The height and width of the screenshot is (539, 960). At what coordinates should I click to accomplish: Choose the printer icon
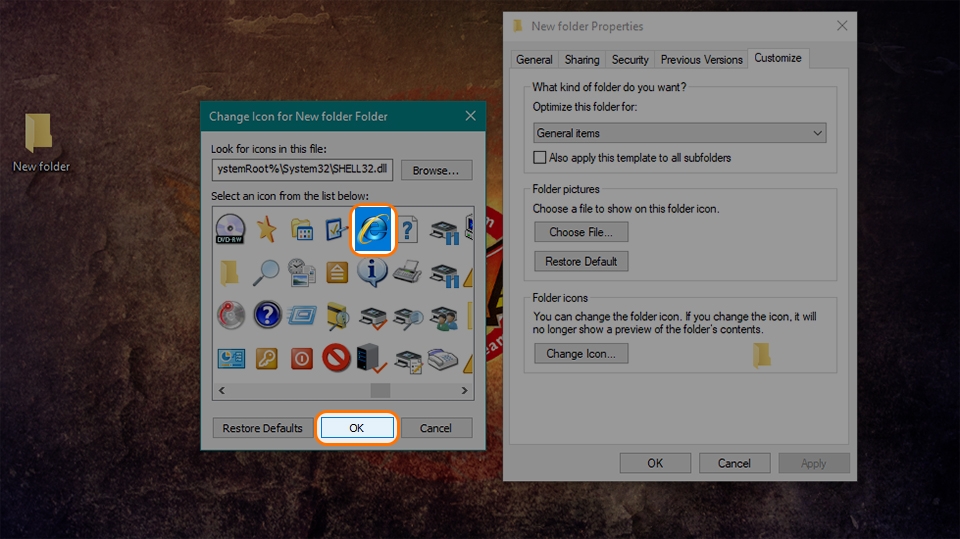(407, 271)
